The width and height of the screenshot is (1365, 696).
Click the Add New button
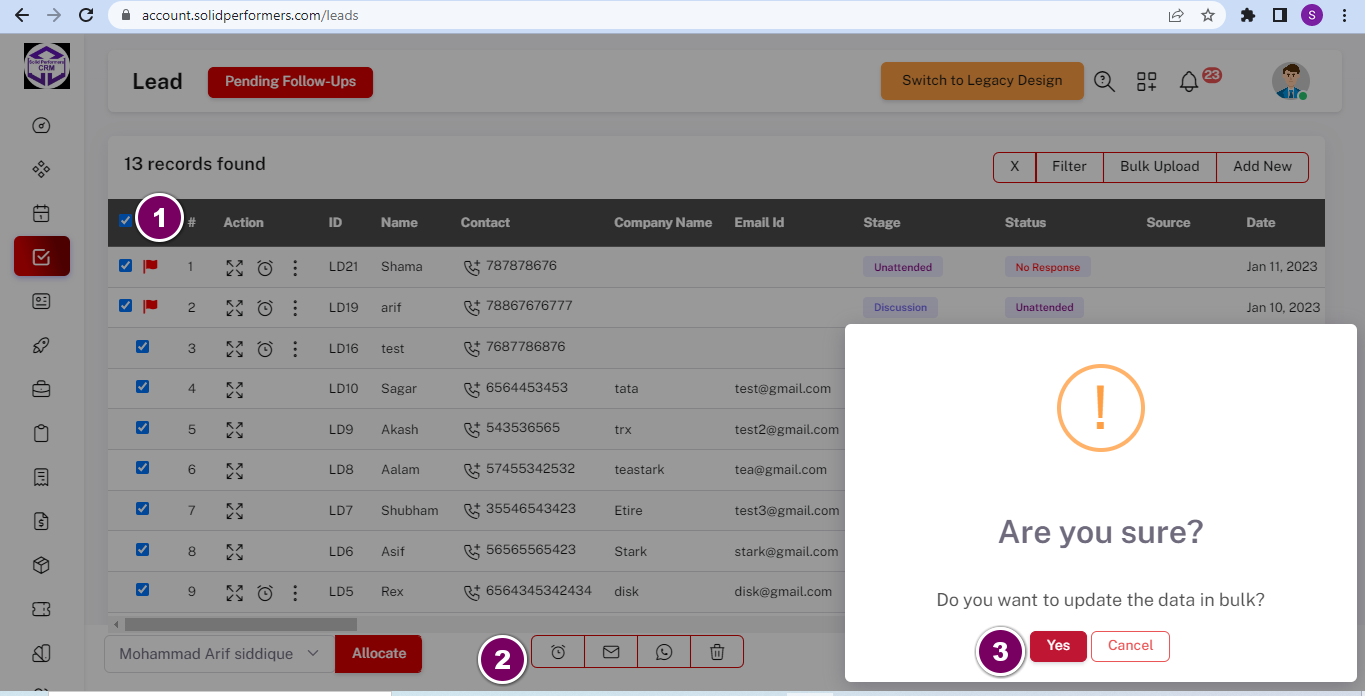click(1262, 167)
